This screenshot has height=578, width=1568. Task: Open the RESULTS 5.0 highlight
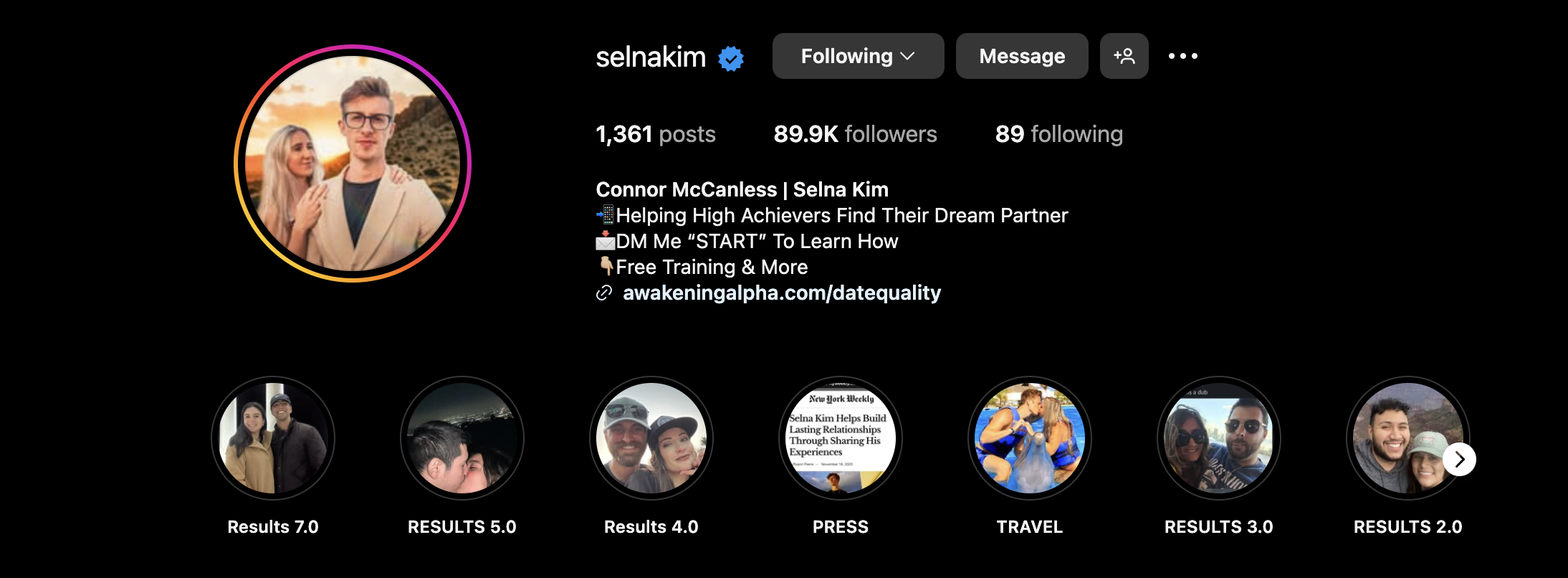[462, 438]
